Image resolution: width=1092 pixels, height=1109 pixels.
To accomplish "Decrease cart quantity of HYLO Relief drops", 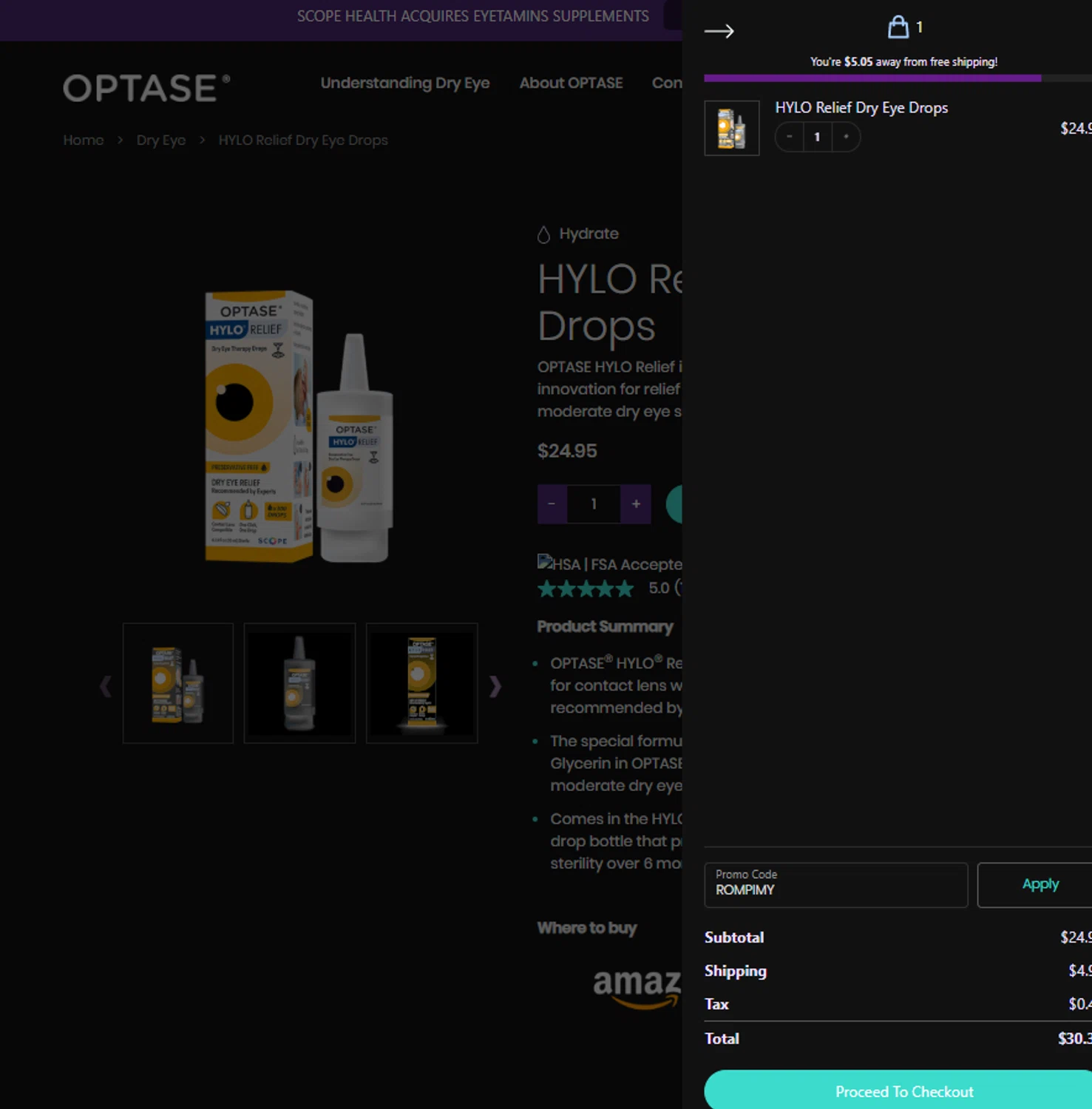I will click(x=790, y=137).
